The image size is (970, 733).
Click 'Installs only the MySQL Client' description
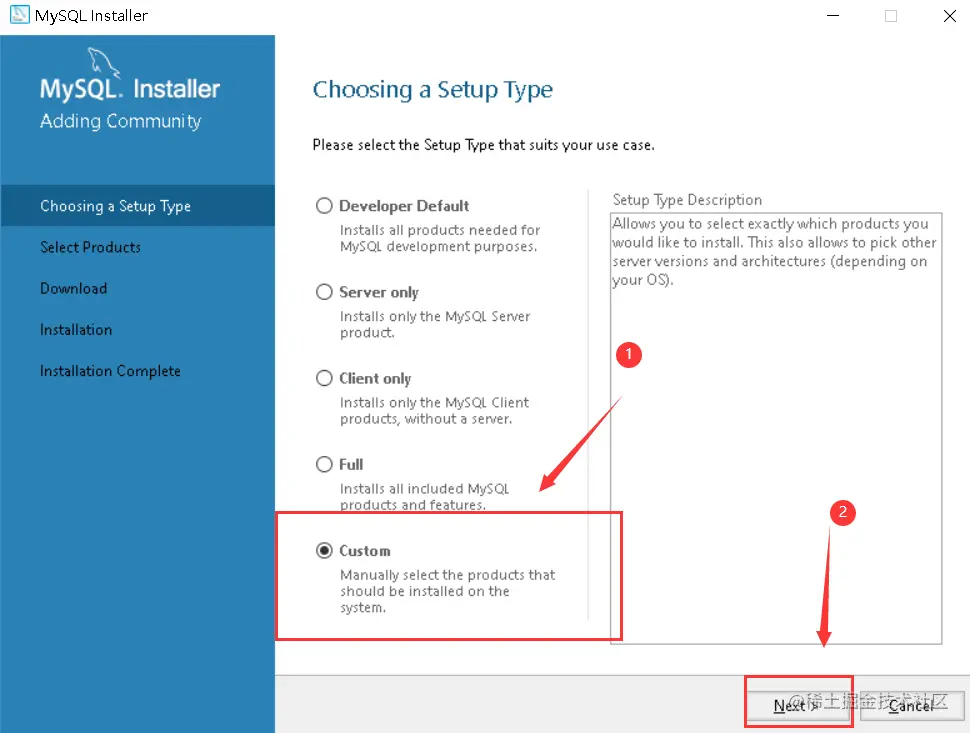coord(434,411)
